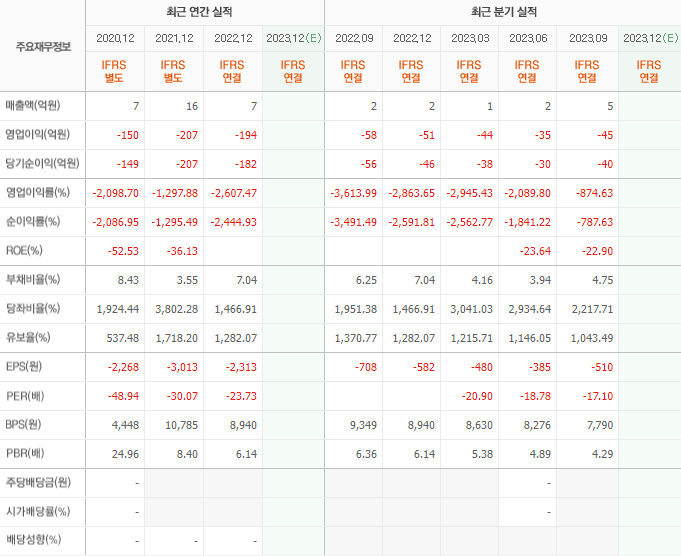Screen dimensions: 681x556
Task: Click annual column header 2021.12
Action: click(x=174, y=38)
